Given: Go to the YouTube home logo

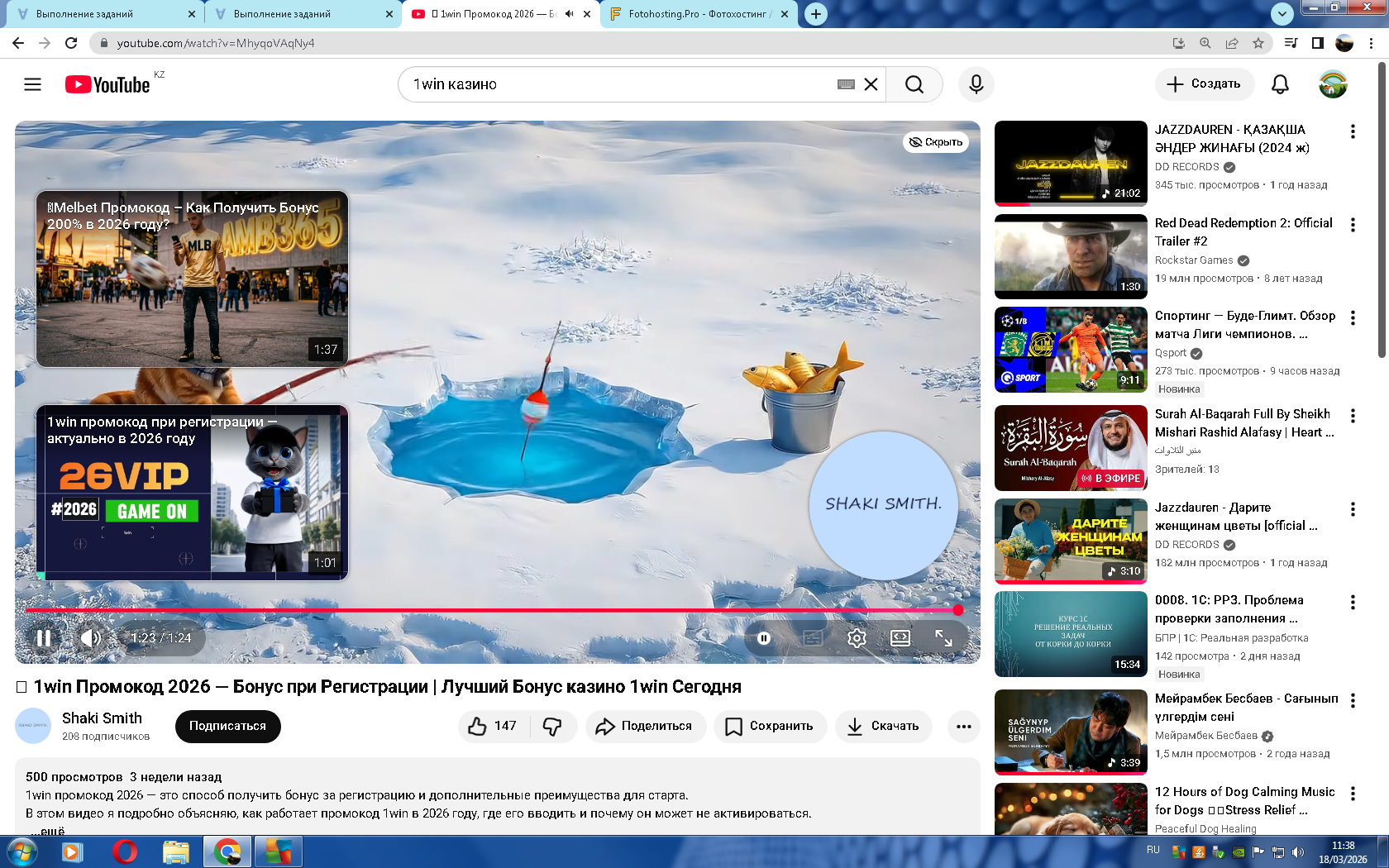Looking at the screenshot, I should [x=107, y=84].
